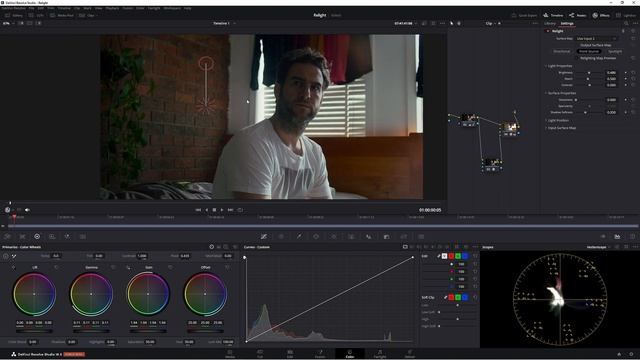Open the Color Match palette
The width and height of the screenshot is (640, 360).
tap(22, 236)
